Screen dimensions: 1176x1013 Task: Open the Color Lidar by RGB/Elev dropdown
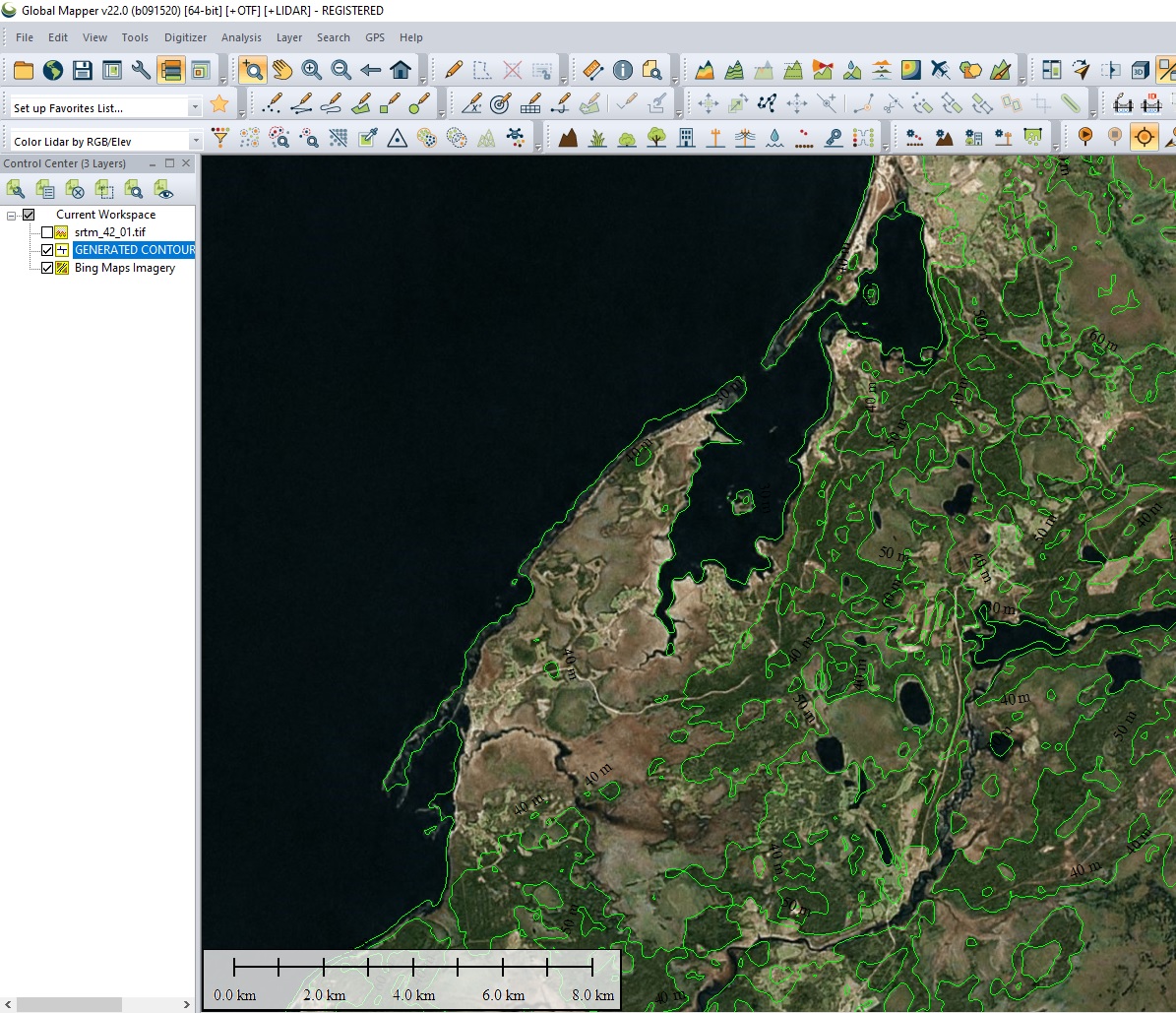(x=195, y=142)
